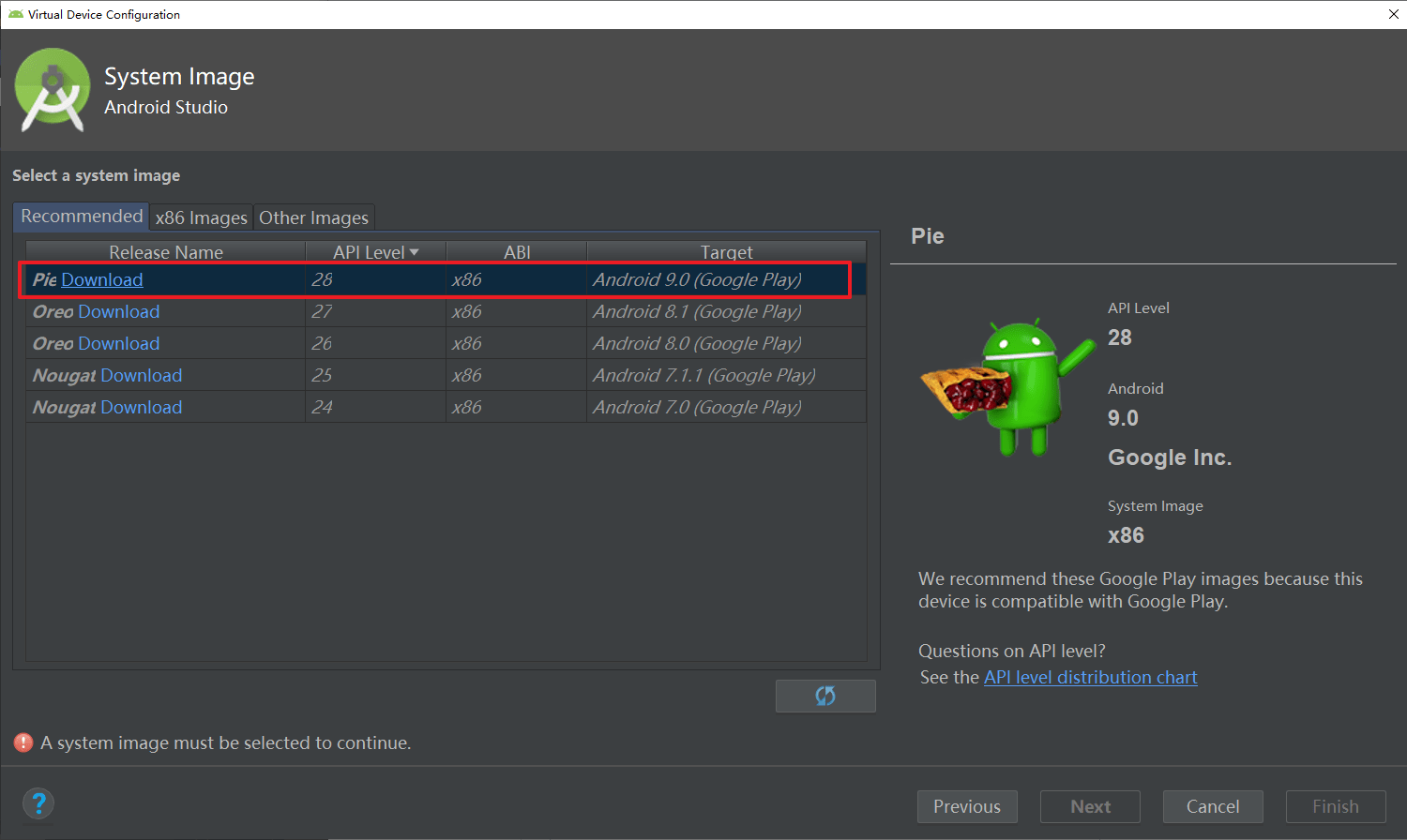1407x840 pixels.
Task: Download the Oreo API 27 image
Action: coord(118,311)
